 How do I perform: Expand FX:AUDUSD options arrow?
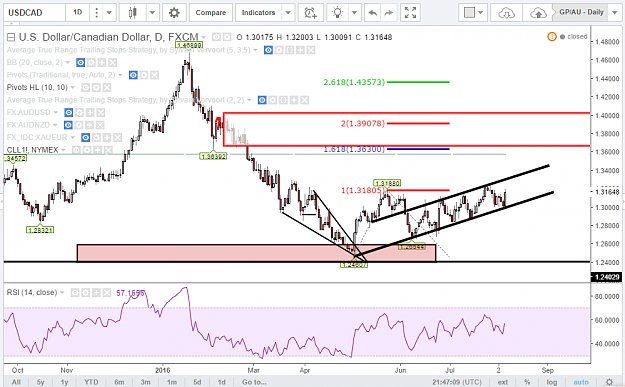(56, 112)
